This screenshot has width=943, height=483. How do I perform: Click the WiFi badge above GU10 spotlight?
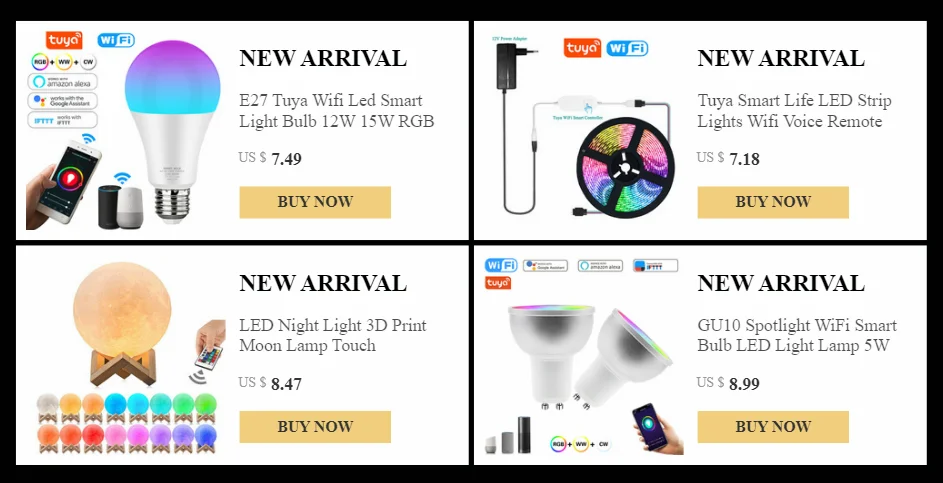(x=501, y=265)
